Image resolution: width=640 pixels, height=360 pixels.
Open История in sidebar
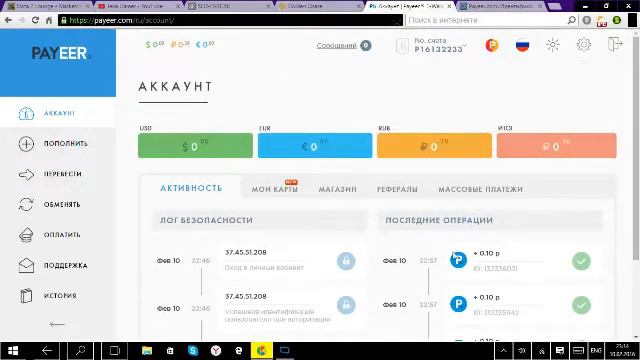point(60,296)
